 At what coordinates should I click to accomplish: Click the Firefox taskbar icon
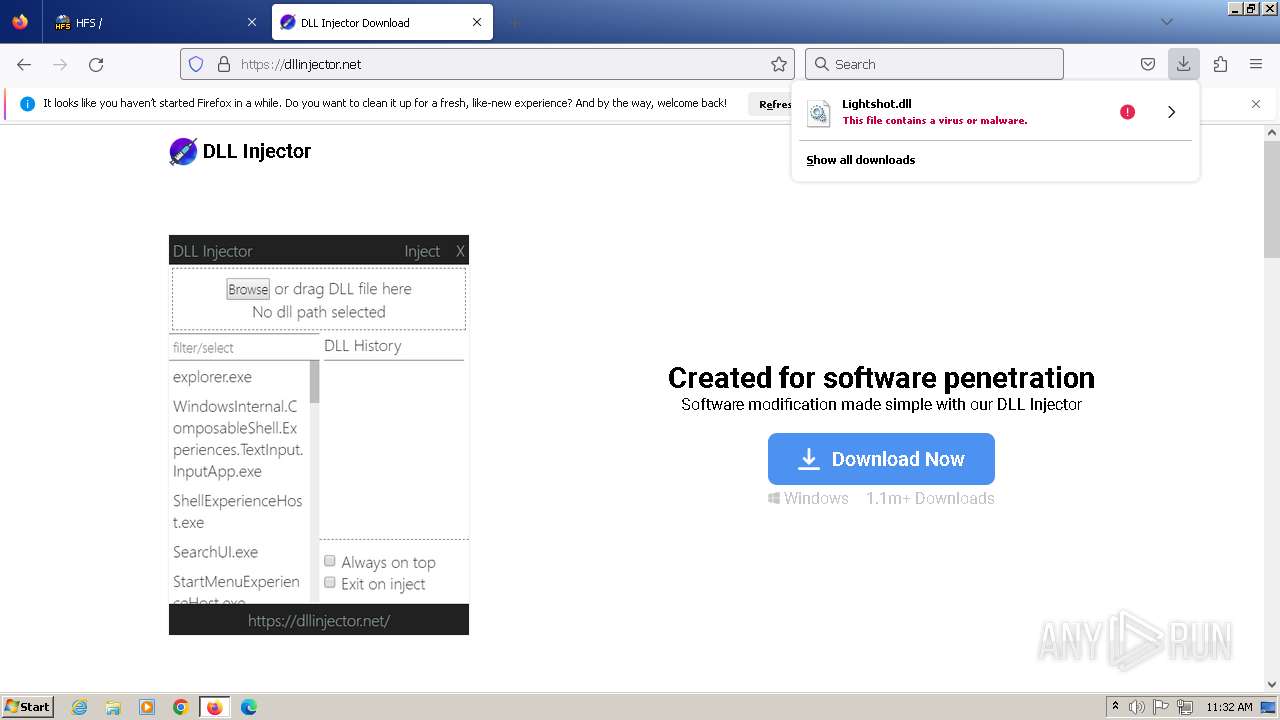coord(214,707)
